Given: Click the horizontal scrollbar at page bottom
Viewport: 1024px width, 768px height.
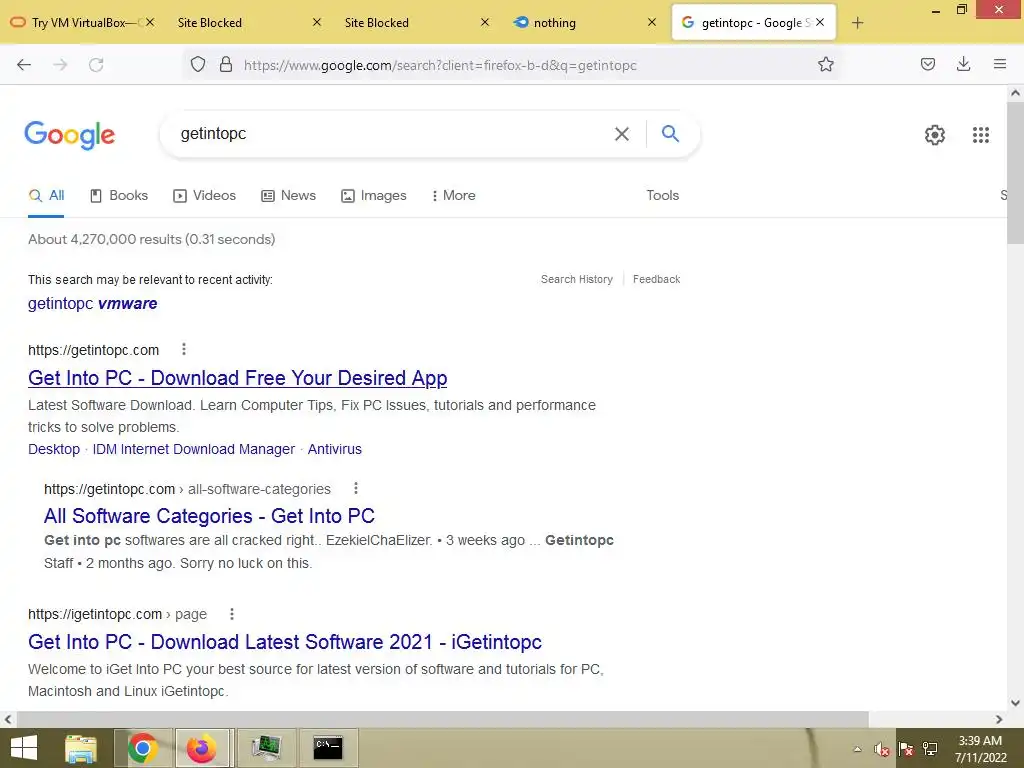Looking at the screenshot, I should coord(443,719).
